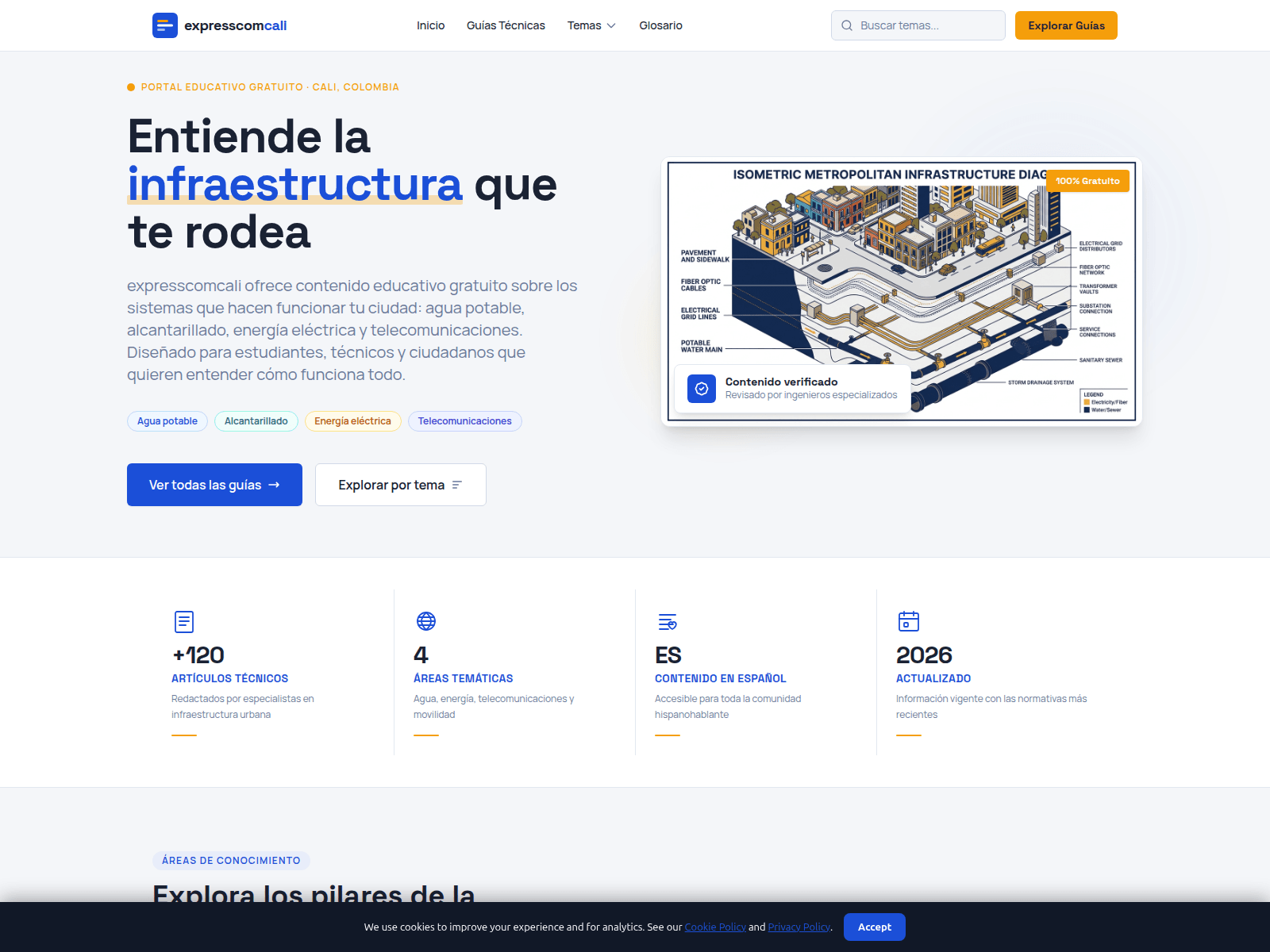Viewport: 1270px width, 952px height.
Task: Select the Alcantarillado tag
Action: [x=256, y=421]
